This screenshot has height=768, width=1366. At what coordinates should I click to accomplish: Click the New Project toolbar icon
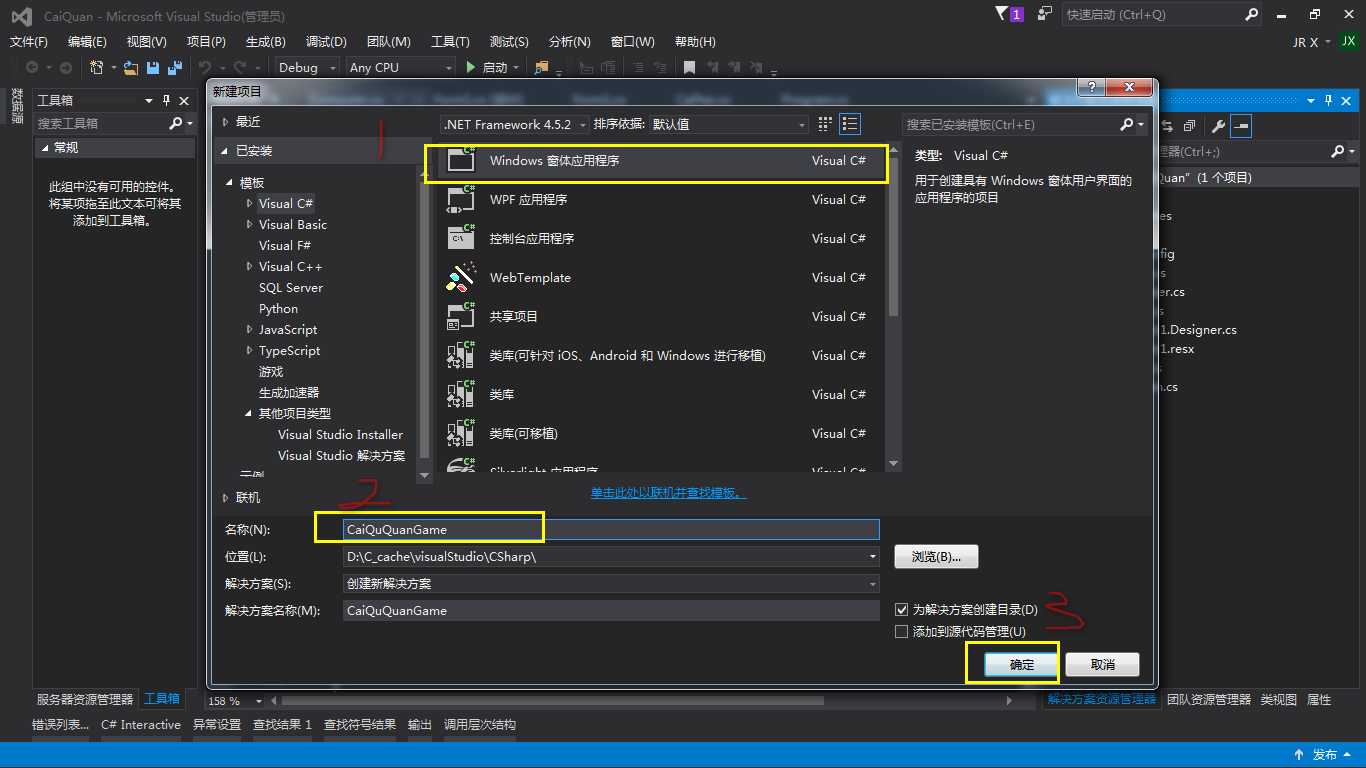pos(97,67)
